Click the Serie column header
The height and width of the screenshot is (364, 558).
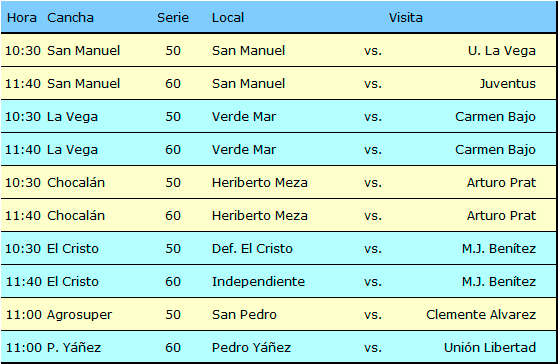tap(173, 17)
